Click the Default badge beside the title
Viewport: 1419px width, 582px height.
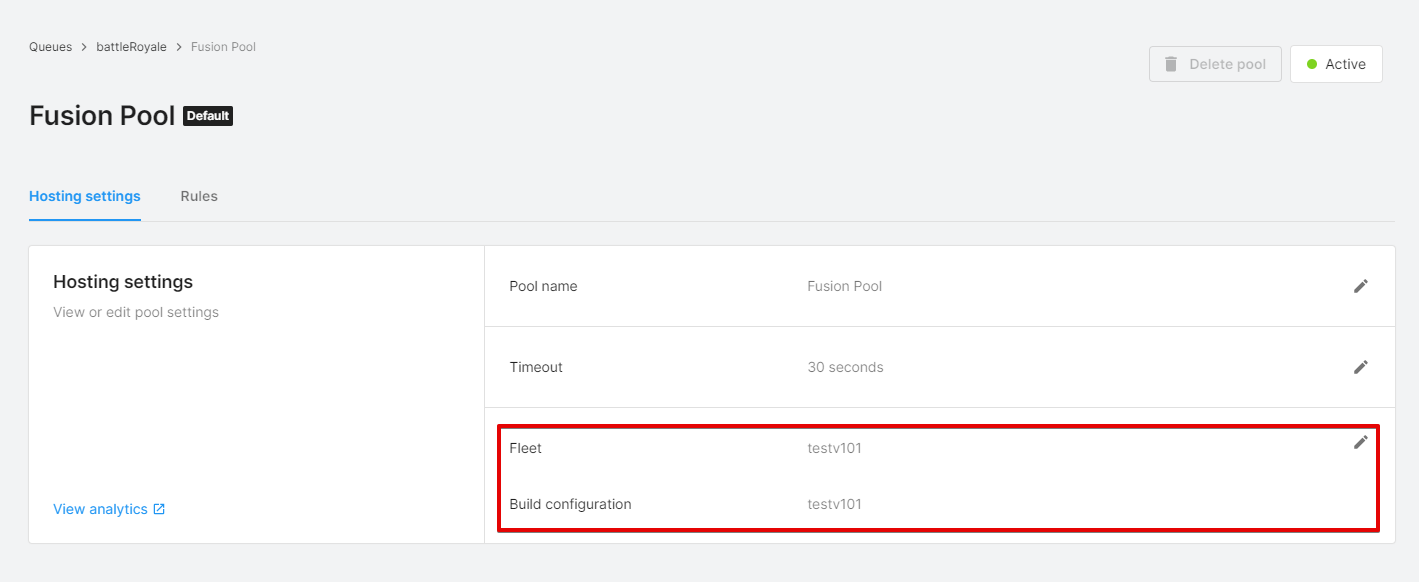click(x=208, y=116)
